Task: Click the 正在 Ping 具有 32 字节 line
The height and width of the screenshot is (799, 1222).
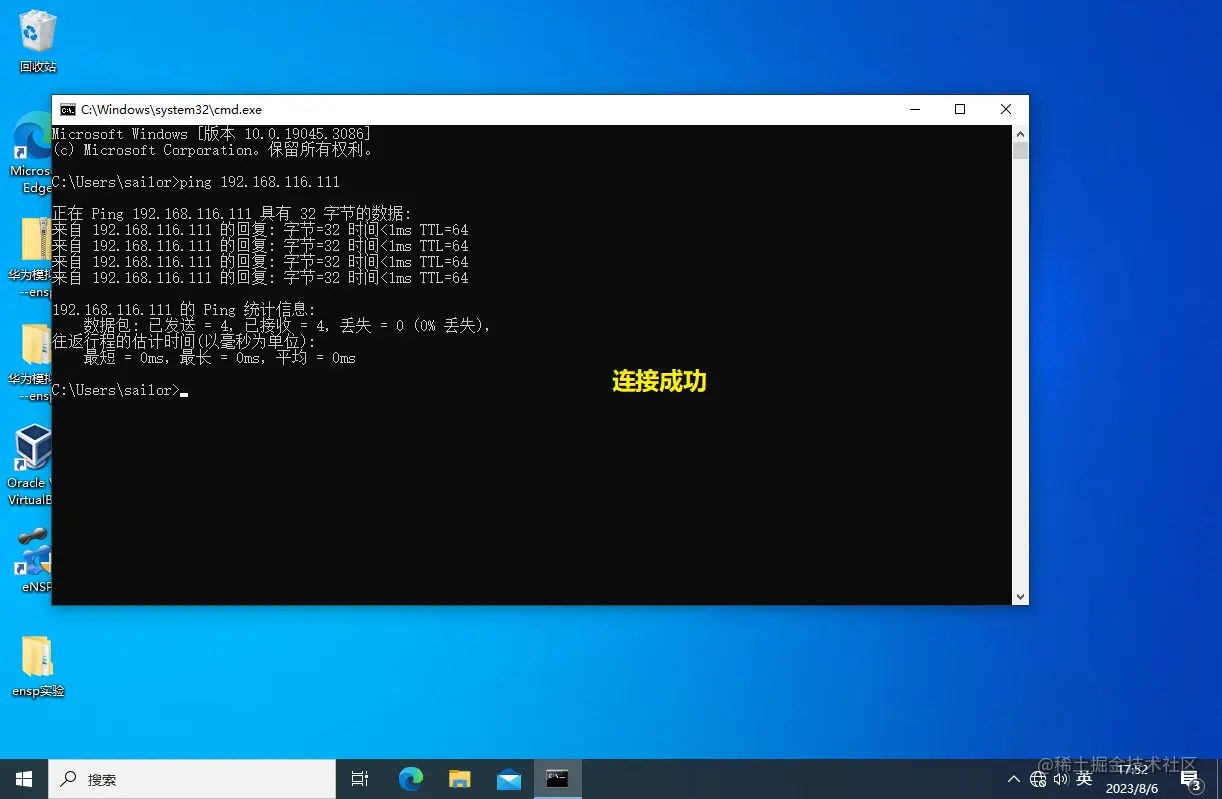Action: pos(232,214)
